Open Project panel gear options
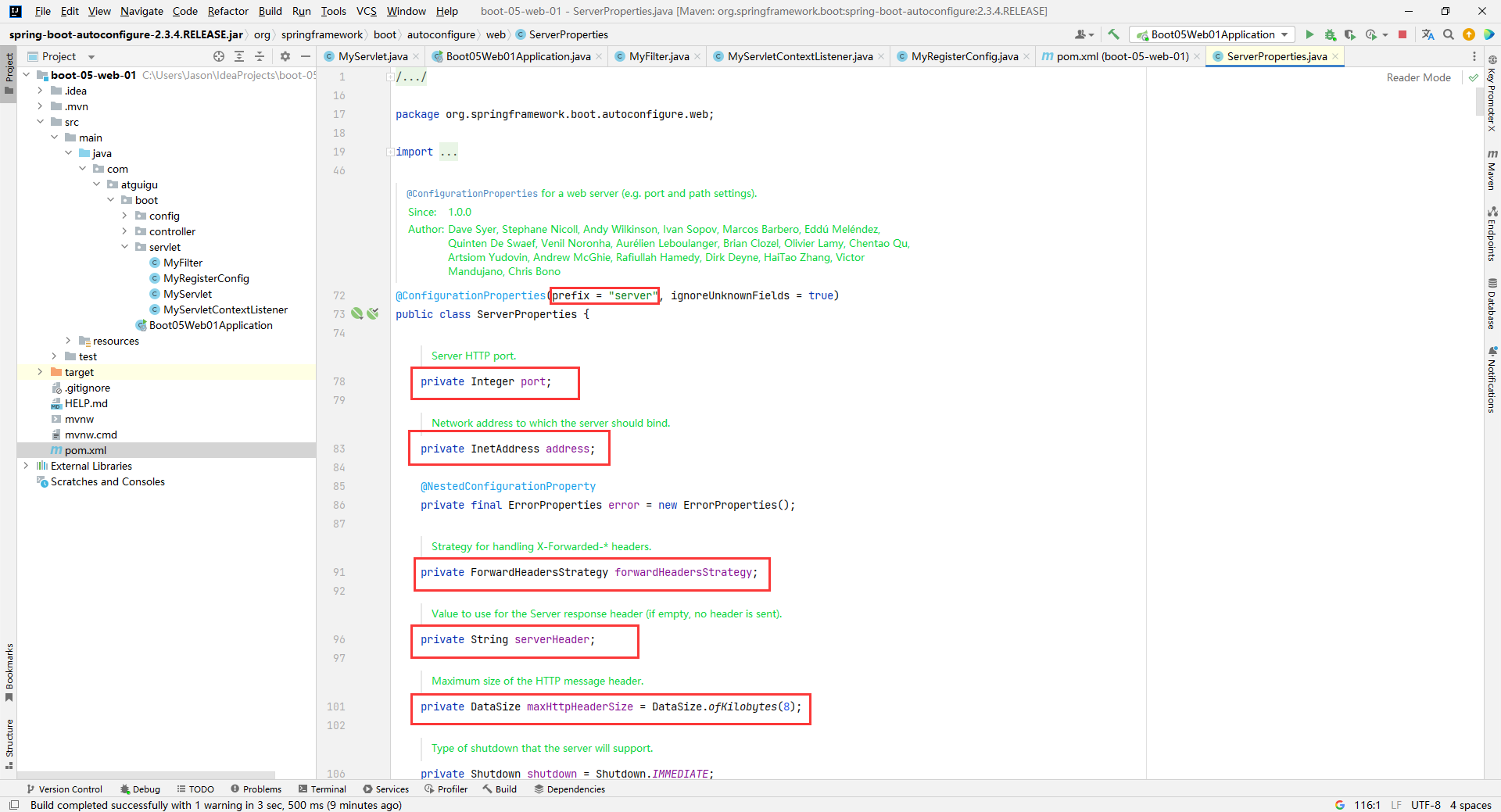 pos(285,56)
